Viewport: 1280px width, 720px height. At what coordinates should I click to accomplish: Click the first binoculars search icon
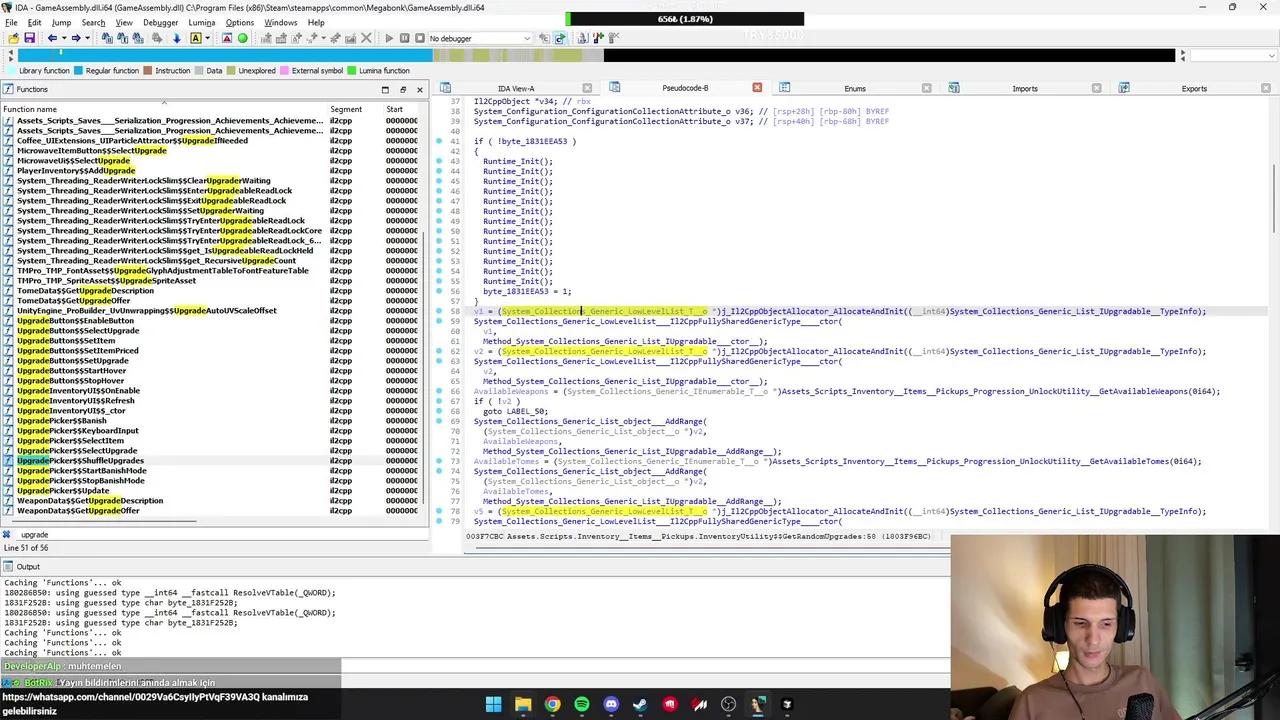107,38
